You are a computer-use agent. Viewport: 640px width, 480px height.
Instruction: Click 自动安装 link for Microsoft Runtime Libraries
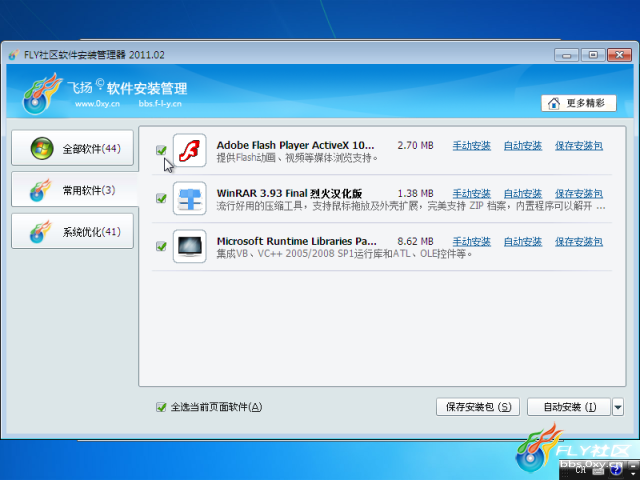[523, 242]
